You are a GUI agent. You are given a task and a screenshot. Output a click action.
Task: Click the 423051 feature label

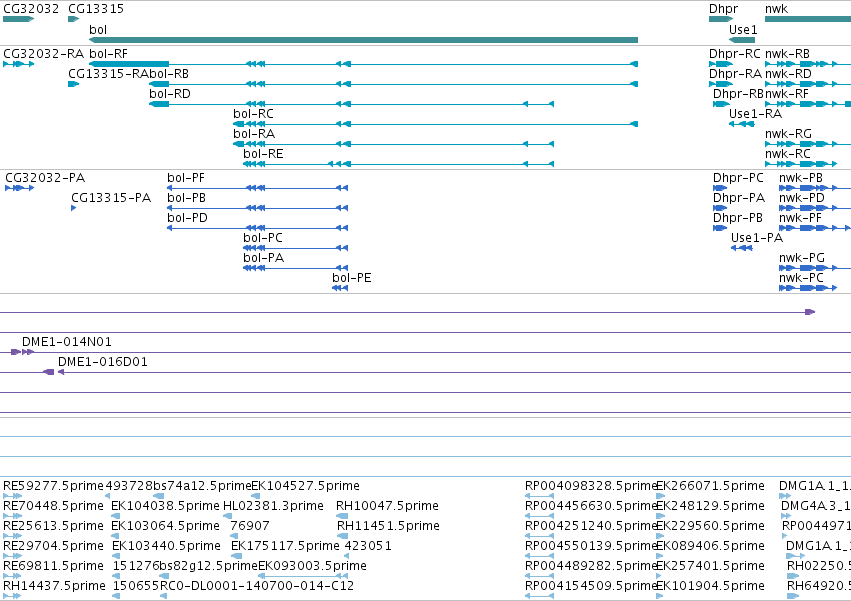coord(368,546)
